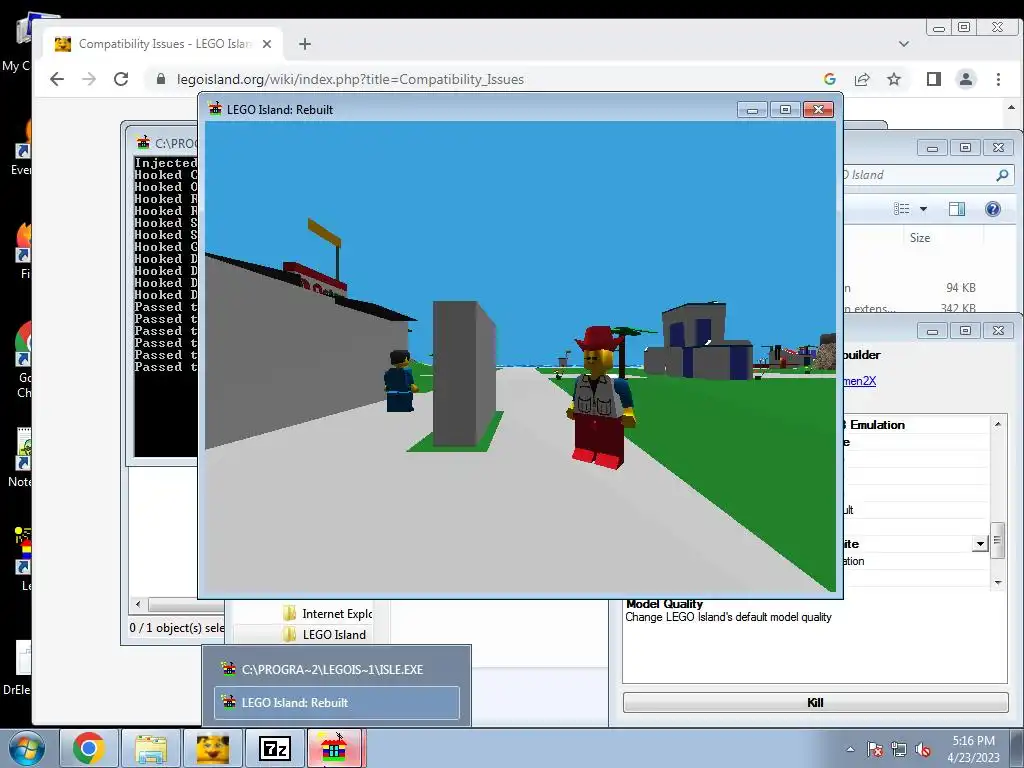1024x768 pixels.
Task: Click the LEGO Island face taskbar icon
Action: coord(212,748)
